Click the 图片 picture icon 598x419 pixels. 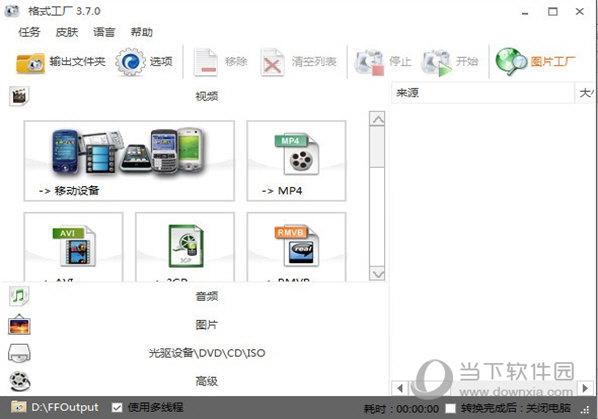pos(19,324)
